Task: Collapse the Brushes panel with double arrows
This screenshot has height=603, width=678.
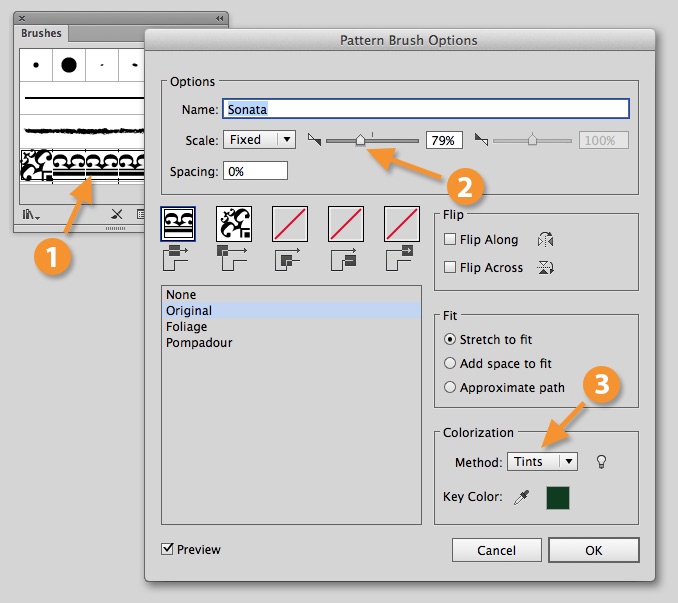Action: click(219, 18)
